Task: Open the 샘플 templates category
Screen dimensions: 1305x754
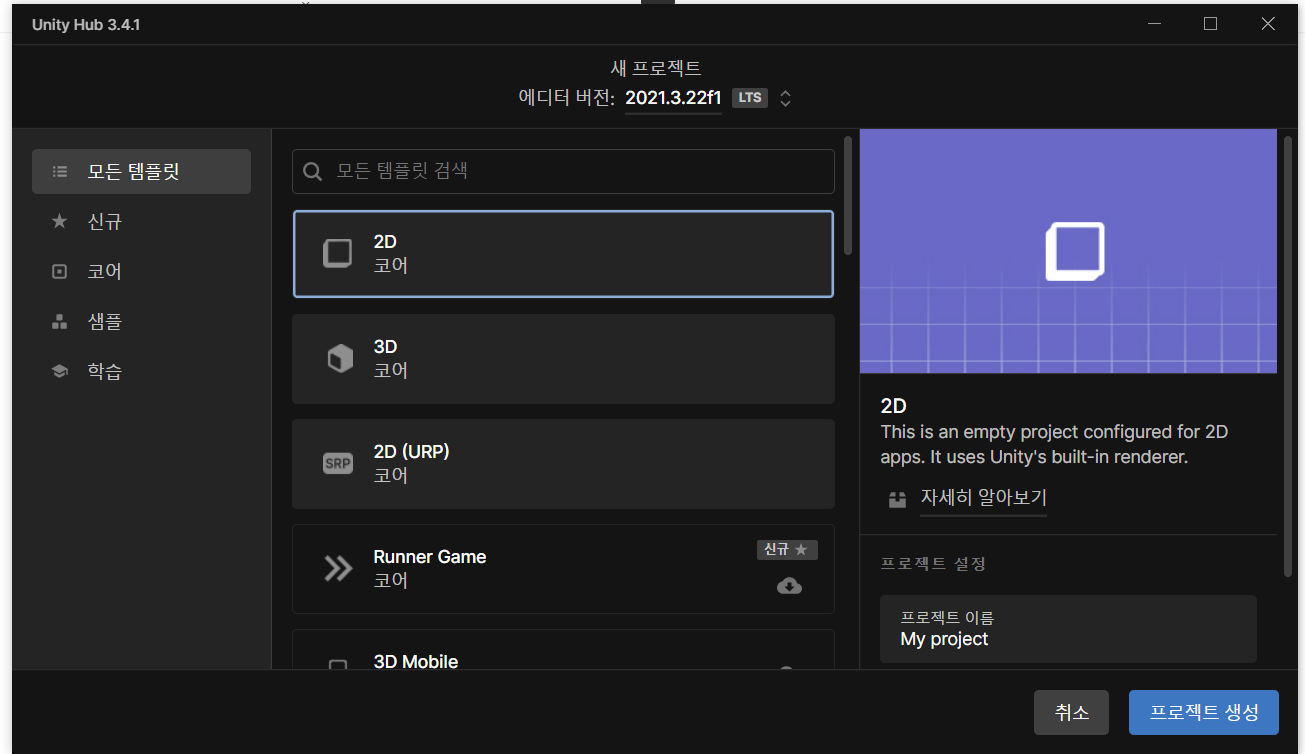Action: click(141, 321)
